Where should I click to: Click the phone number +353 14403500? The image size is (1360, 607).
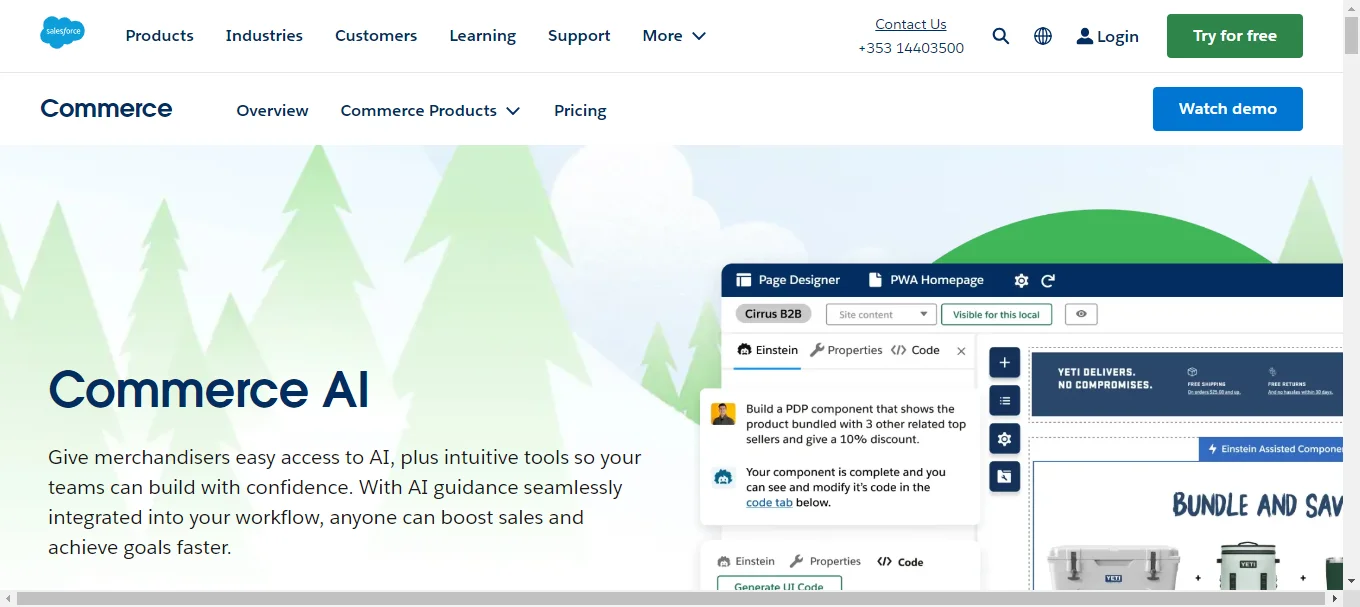(x=911, y=48)
